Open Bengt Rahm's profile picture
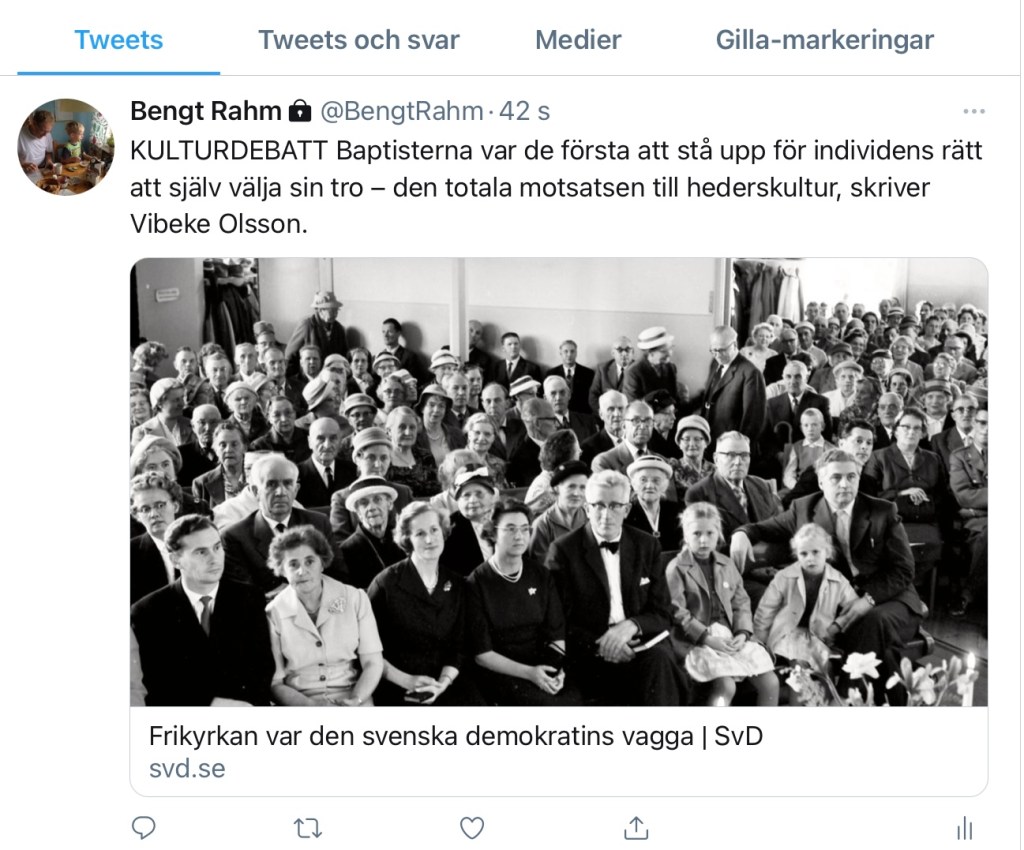The height and width of the screenshot is (850, 1024). click(x=65, y=147)
